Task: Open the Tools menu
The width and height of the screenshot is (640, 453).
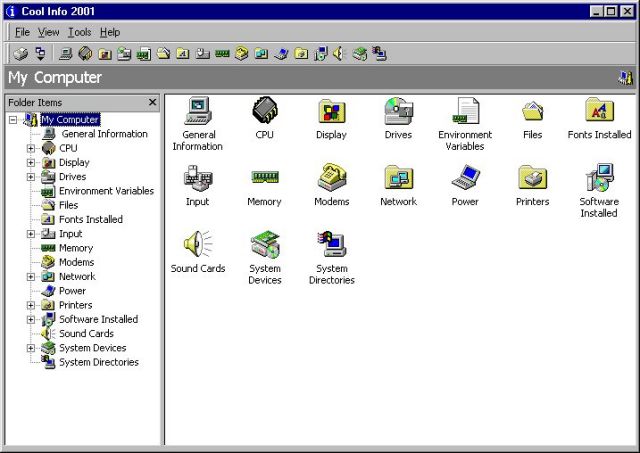Action: 79,32
